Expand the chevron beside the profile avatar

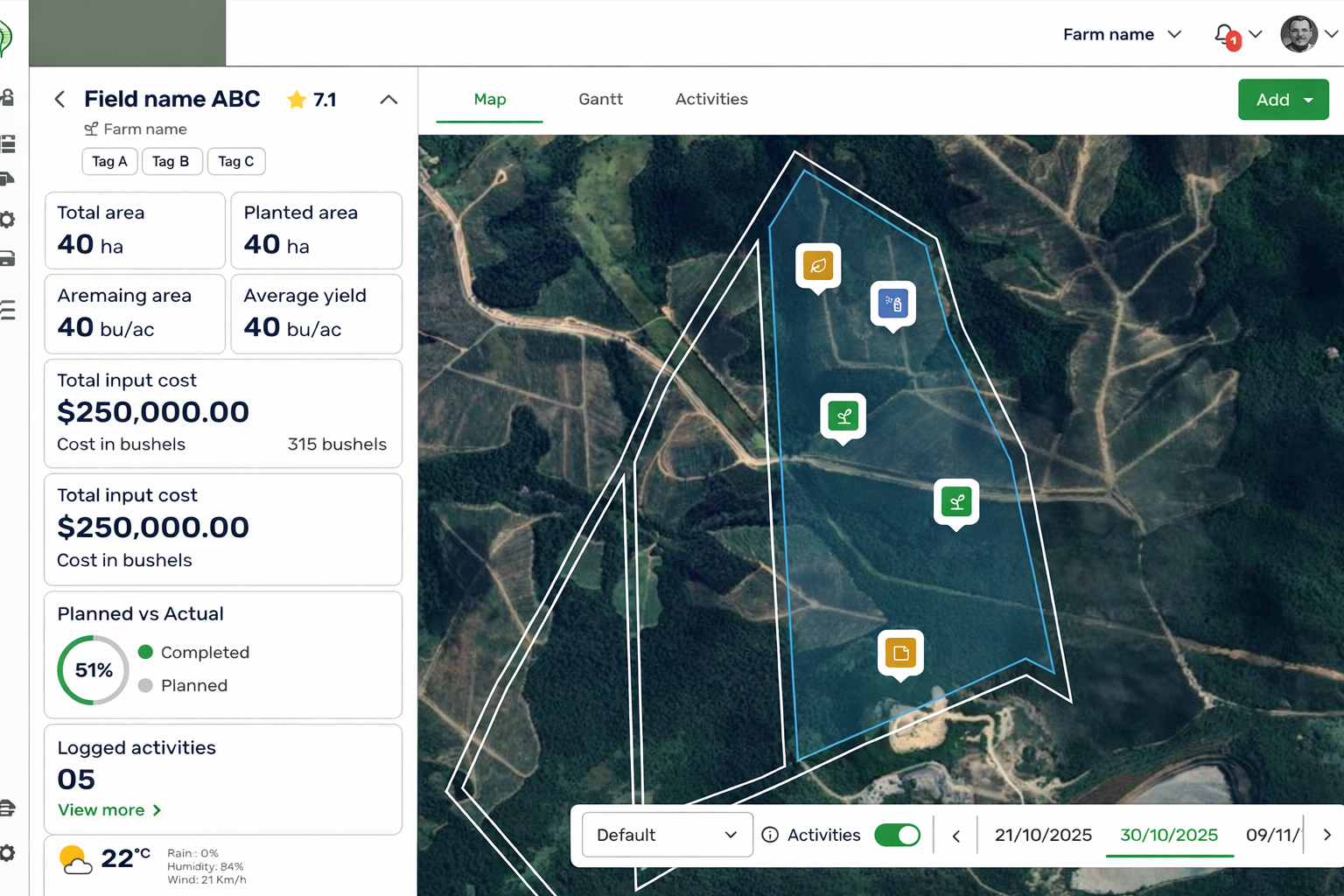1331,34
